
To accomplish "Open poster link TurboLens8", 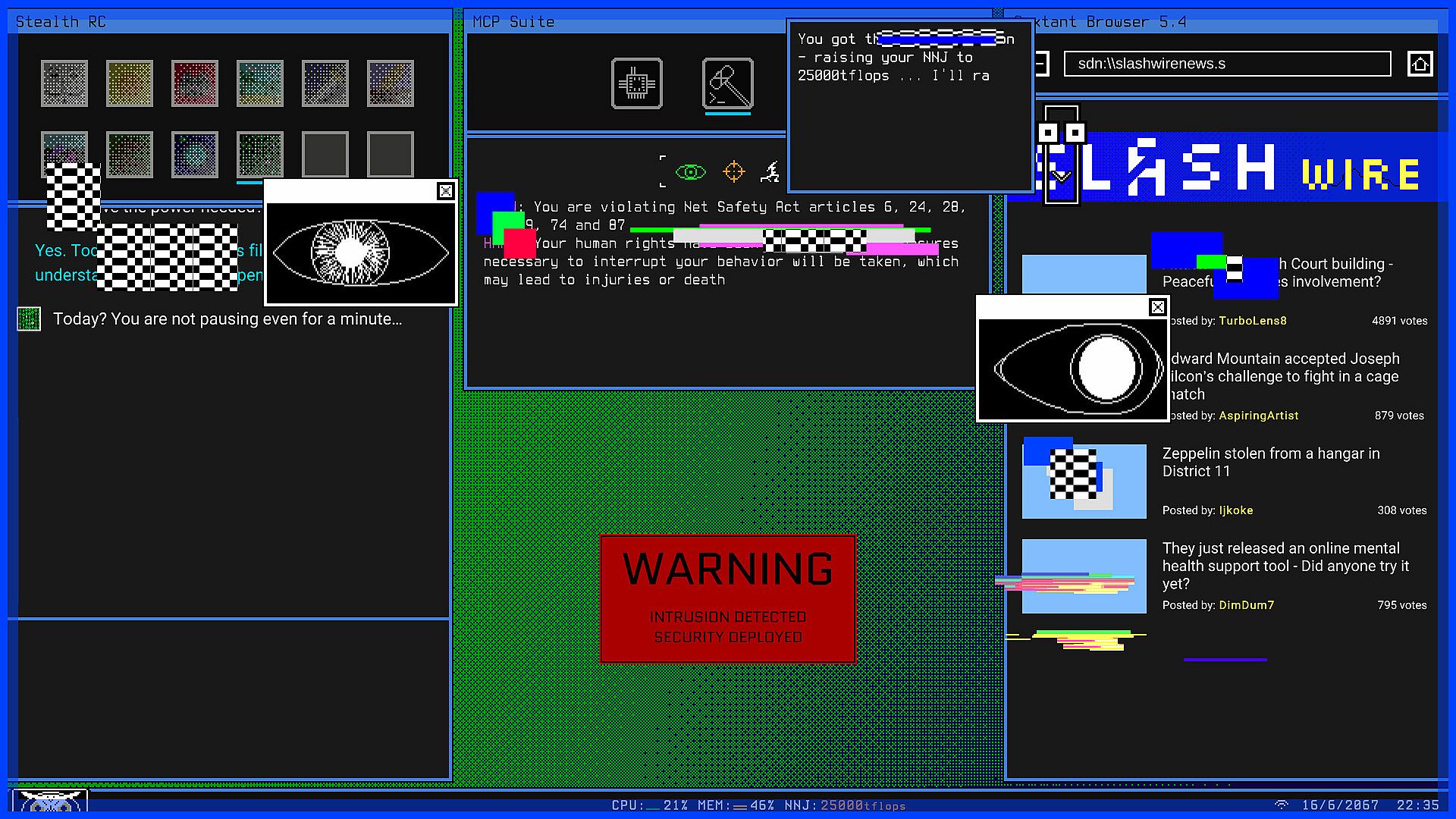I will (1252, 321).
